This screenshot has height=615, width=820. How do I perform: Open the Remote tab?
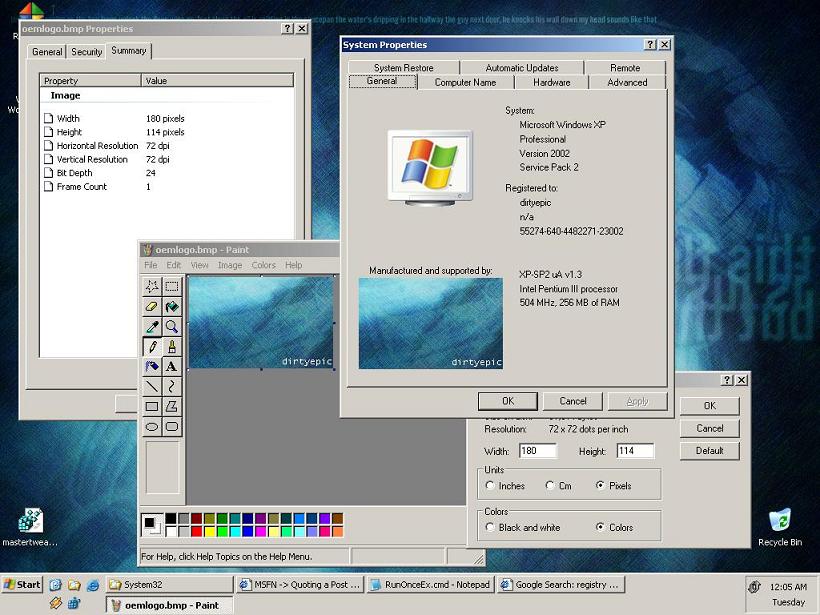[x=625, y=67]
